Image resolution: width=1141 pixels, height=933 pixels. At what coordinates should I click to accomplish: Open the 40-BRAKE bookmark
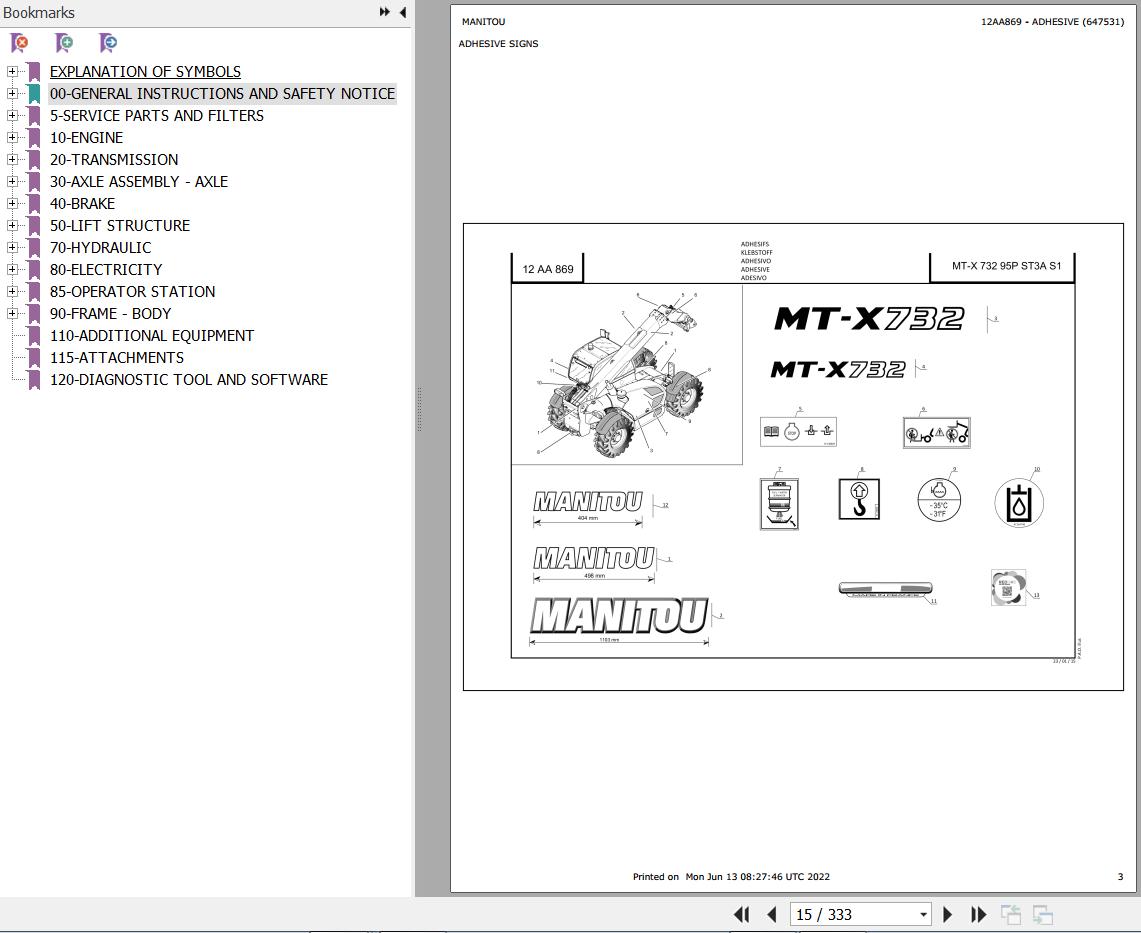[x=82, y=204]
